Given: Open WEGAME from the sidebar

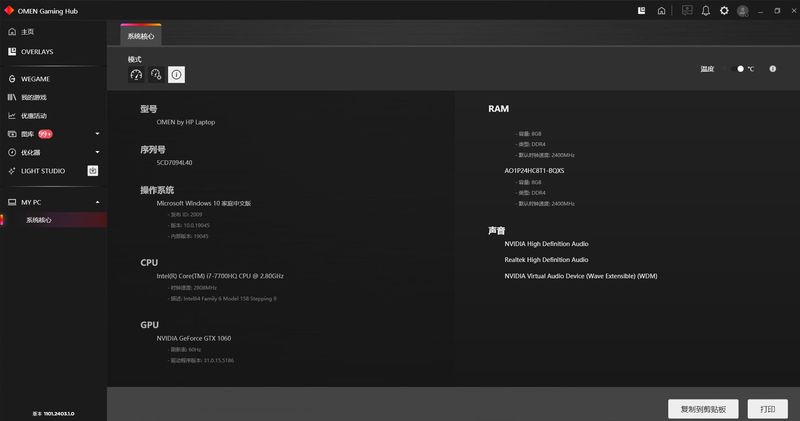Looking at the screenshot, I should click(x=35, y=79).
